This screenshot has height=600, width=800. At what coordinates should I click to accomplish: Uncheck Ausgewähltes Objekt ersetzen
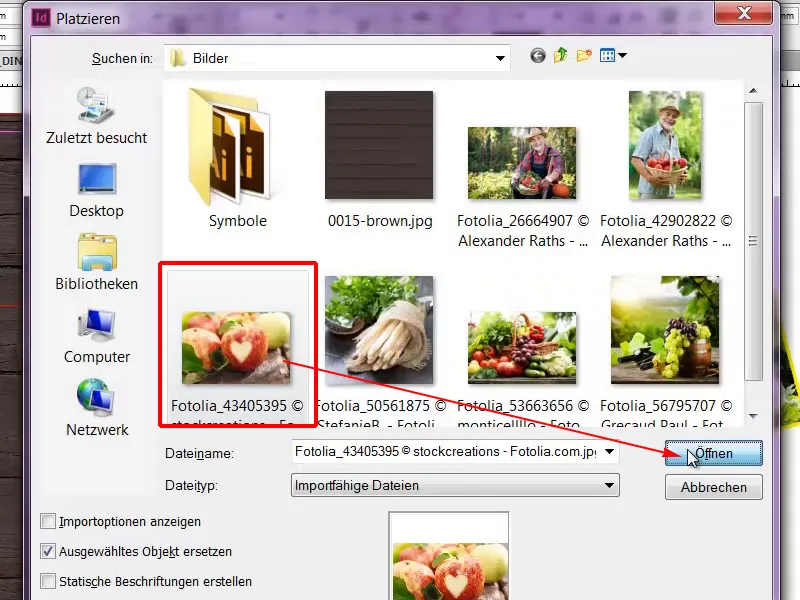click(48, 552)
